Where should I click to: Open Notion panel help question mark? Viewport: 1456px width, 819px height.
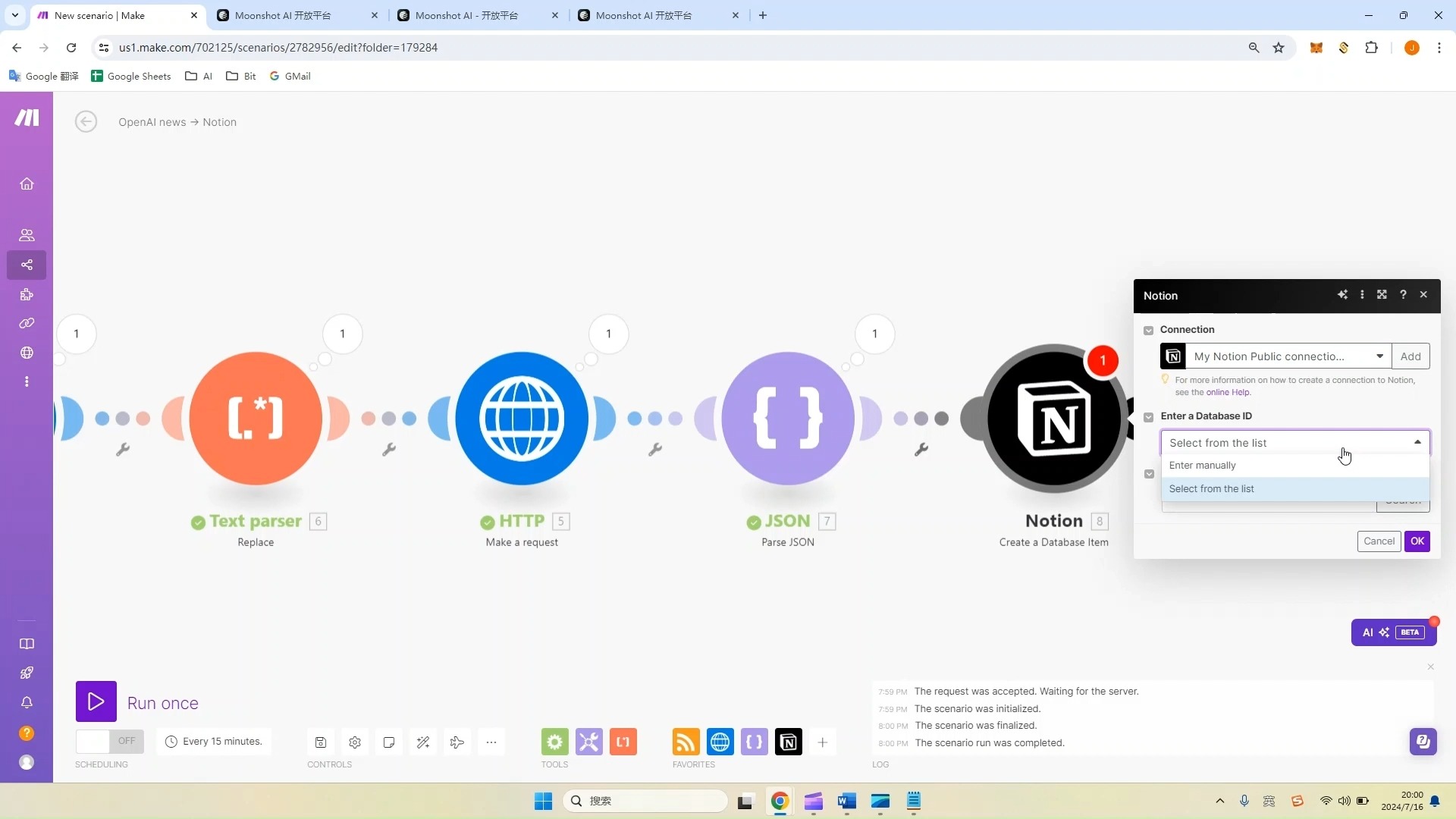(x=1403, y=295)
